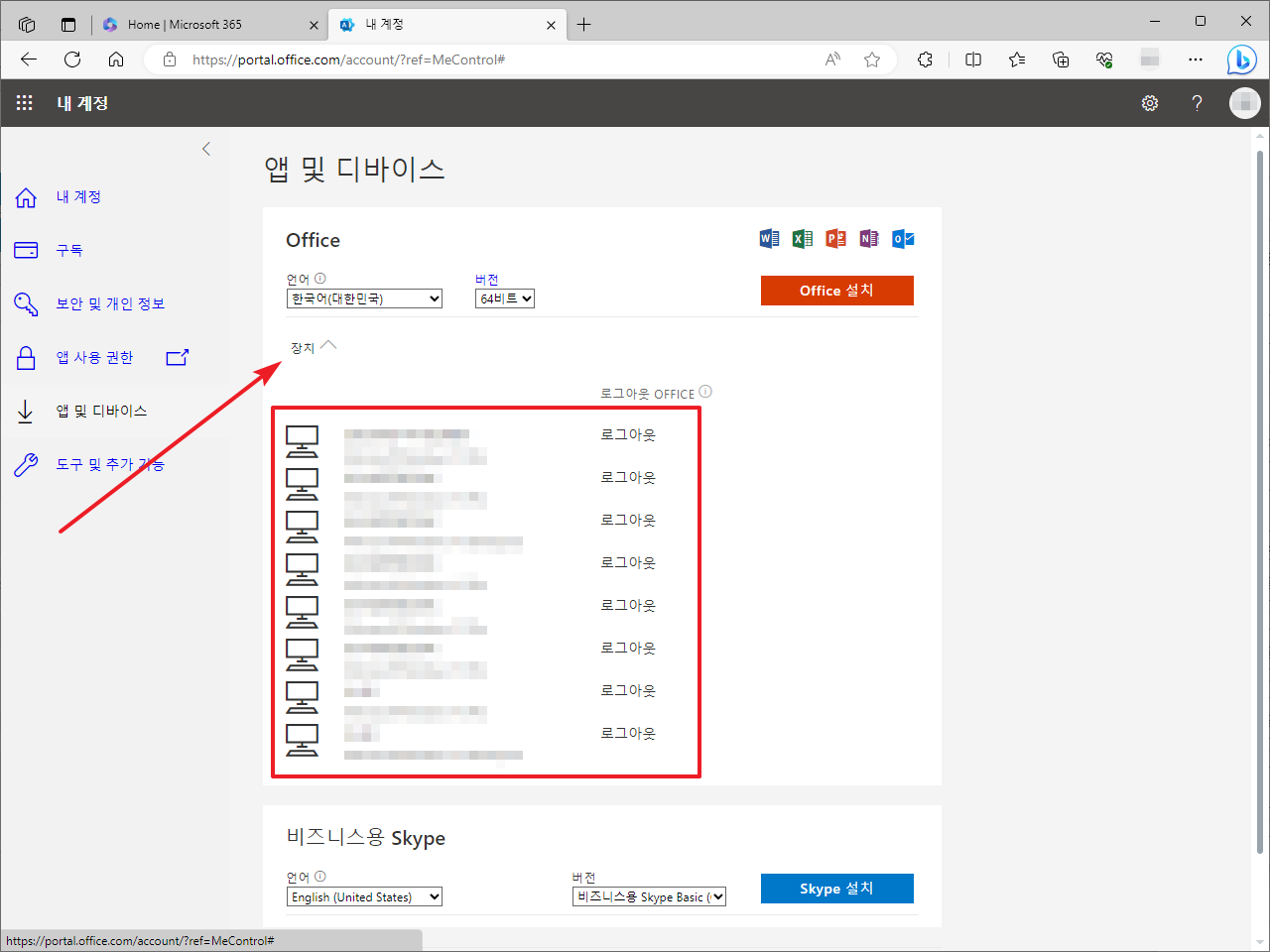Viewport: 1270px width, 952px height.
Task: Go to browser home page icon
Action: (x=116, y=59)
